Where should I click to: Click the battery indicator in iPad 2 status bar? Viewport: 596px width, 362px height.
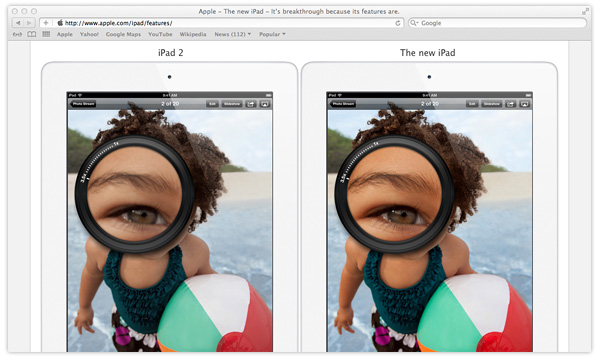268,95
